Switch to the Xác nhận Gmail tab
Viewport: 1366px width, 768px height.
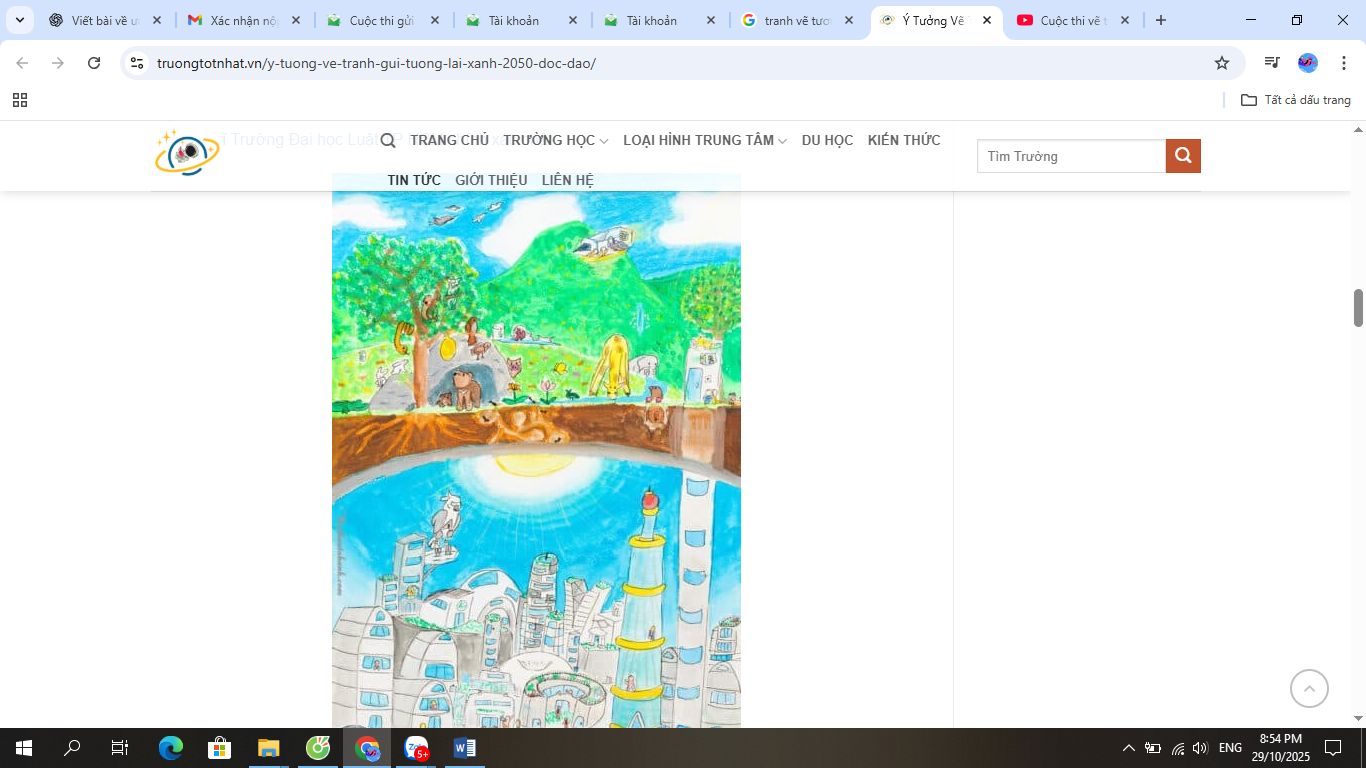(x=244, y=20)
